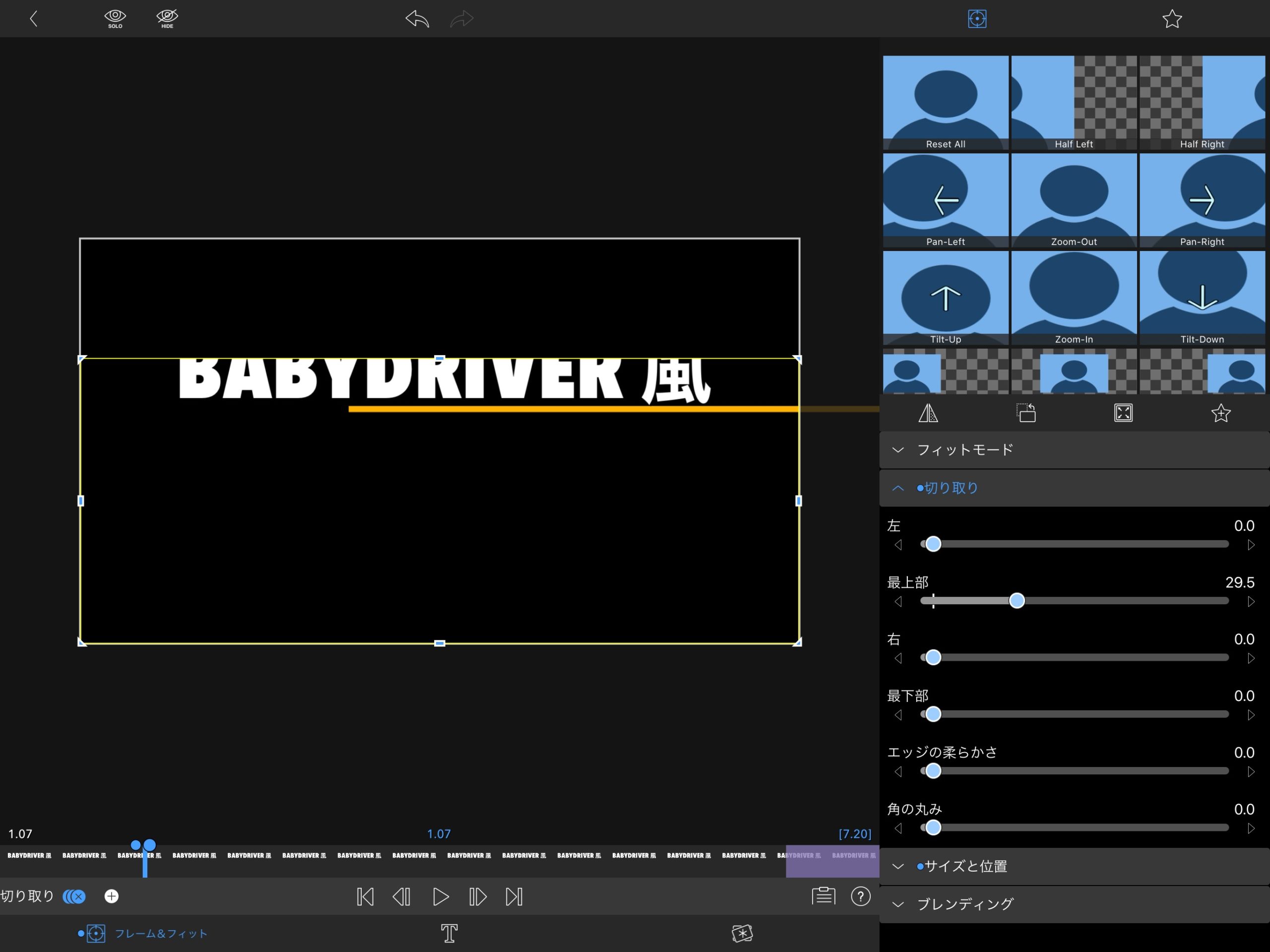The width and height of the screenshot is (1270, 952).
Task: Tap the star icon below presets
Action: (x=1220, y=413)
